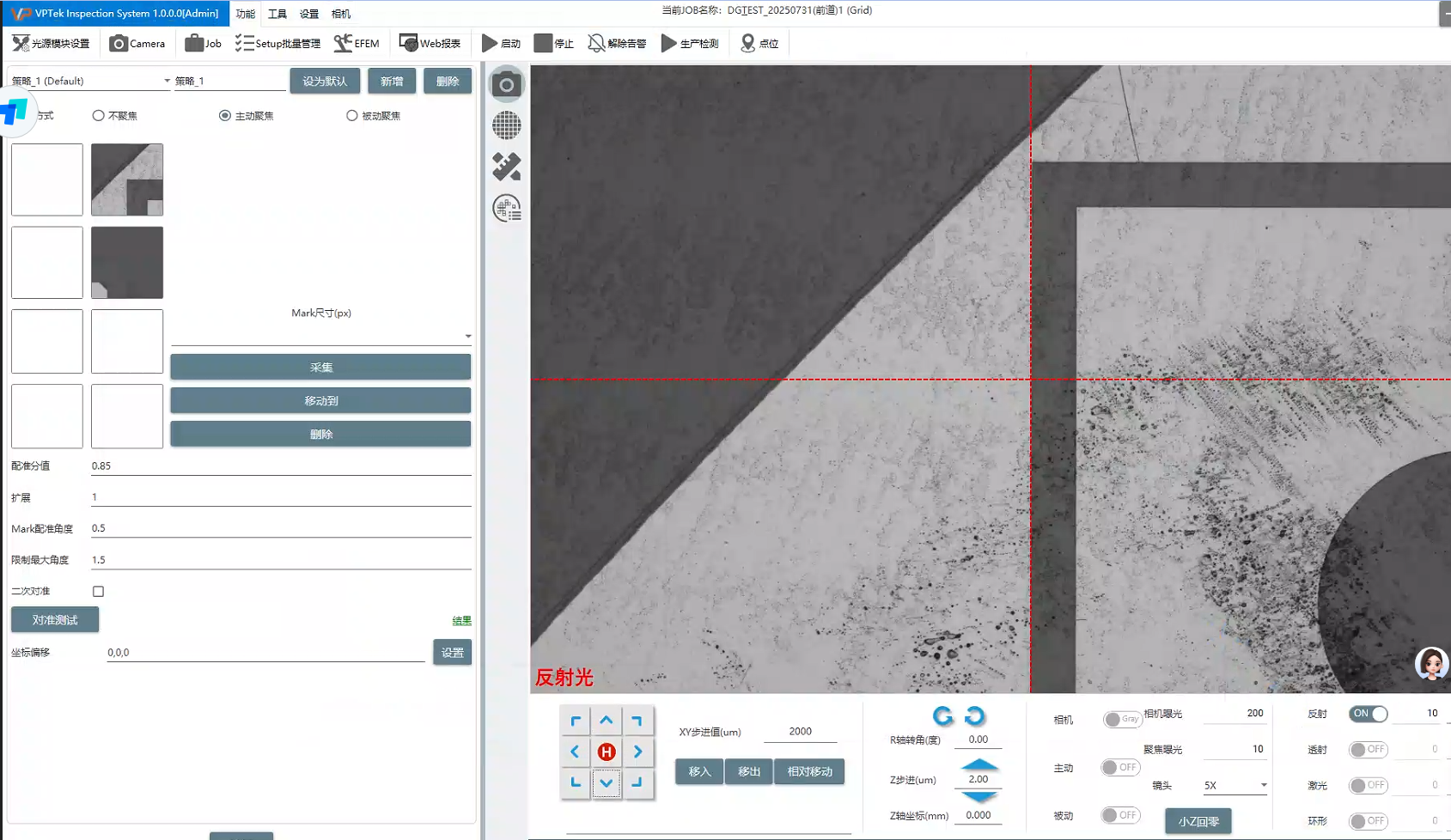Screen dimensions: 1451x840
Task: Click the grid sphere icon
Action: pos(506,125)
